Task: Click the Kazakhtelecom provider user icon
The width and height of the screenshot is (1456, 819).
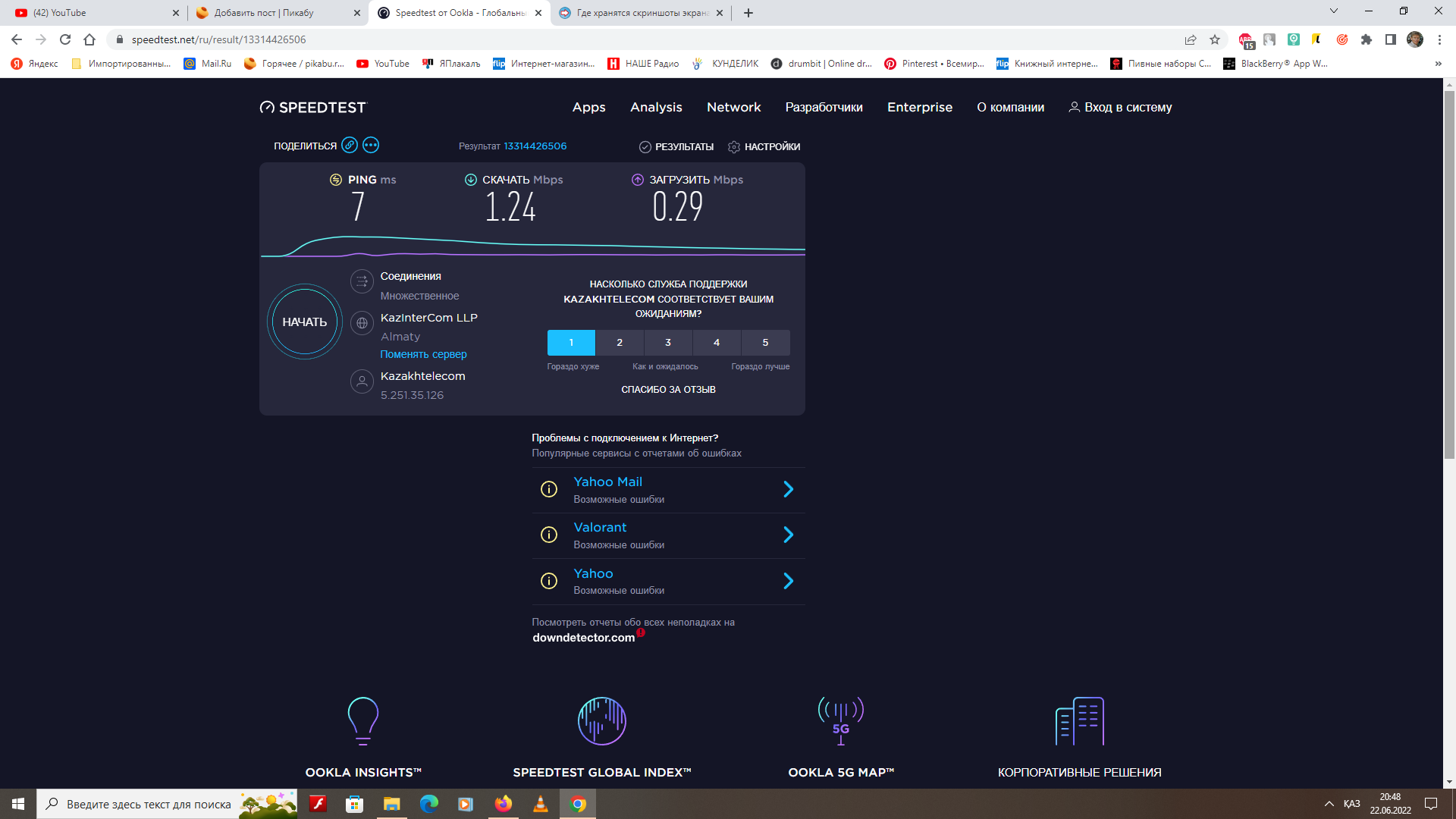Action: 362,381
